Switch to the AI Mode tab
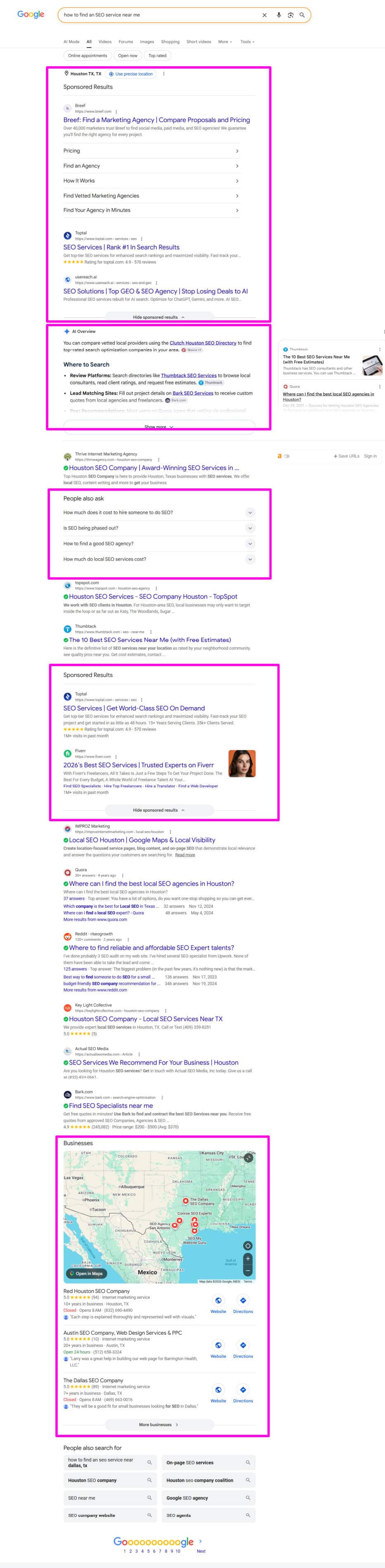Image resolution: width=385 pixels, height=1568 pixels. [71, 42]
